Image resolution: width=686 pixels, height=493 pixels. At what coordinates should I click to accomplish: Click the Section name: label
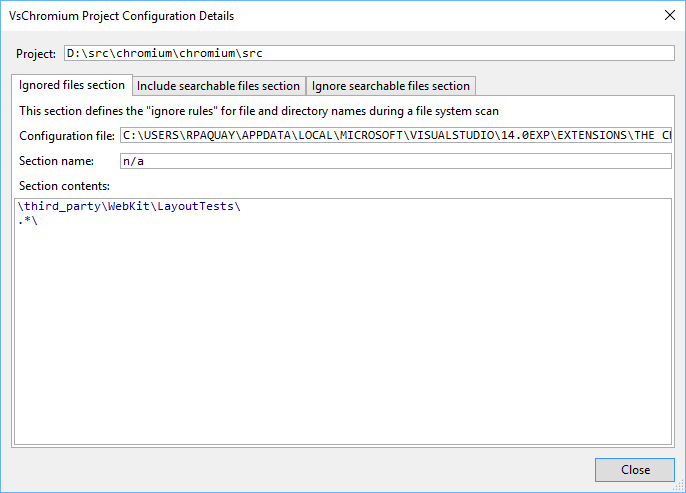(56, 161)
